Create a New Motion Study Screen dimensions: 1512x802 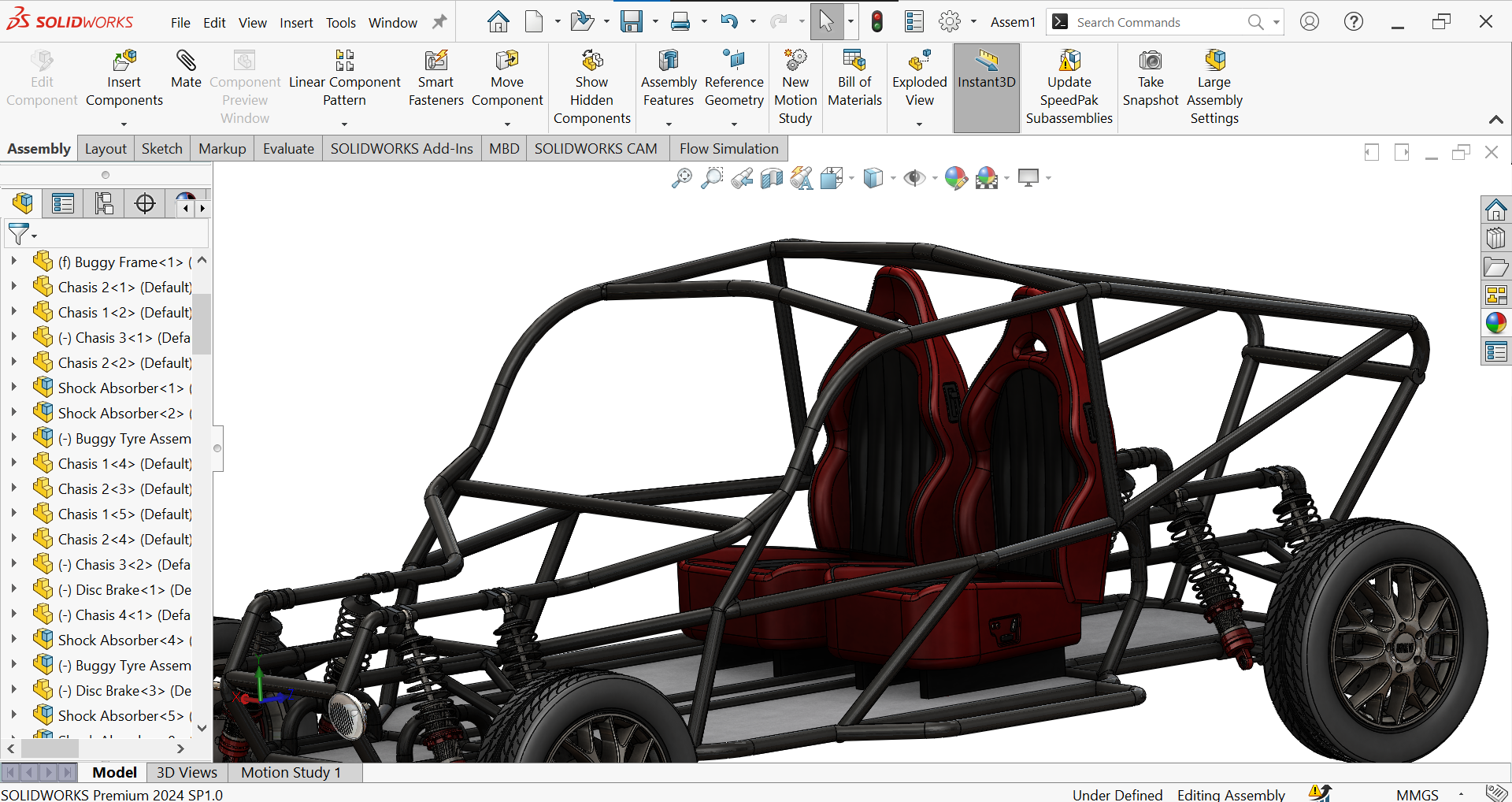(x=795, y=87)
